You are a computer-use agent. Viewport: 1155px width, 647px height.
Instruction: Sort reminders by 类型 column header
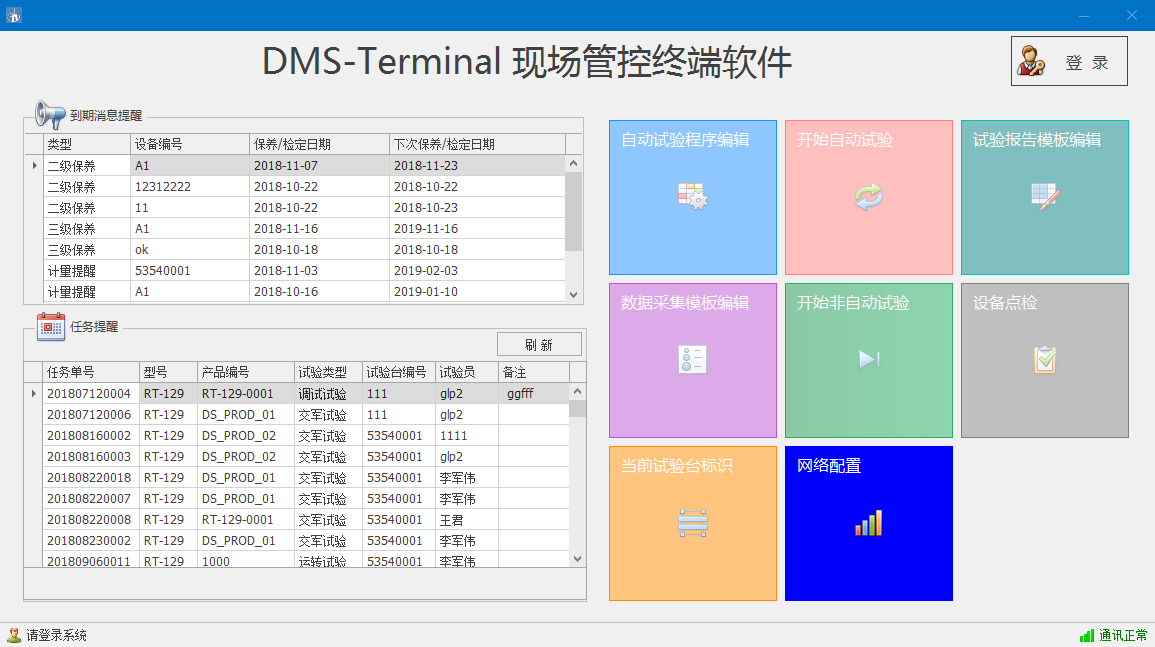[x=86, y=144]
